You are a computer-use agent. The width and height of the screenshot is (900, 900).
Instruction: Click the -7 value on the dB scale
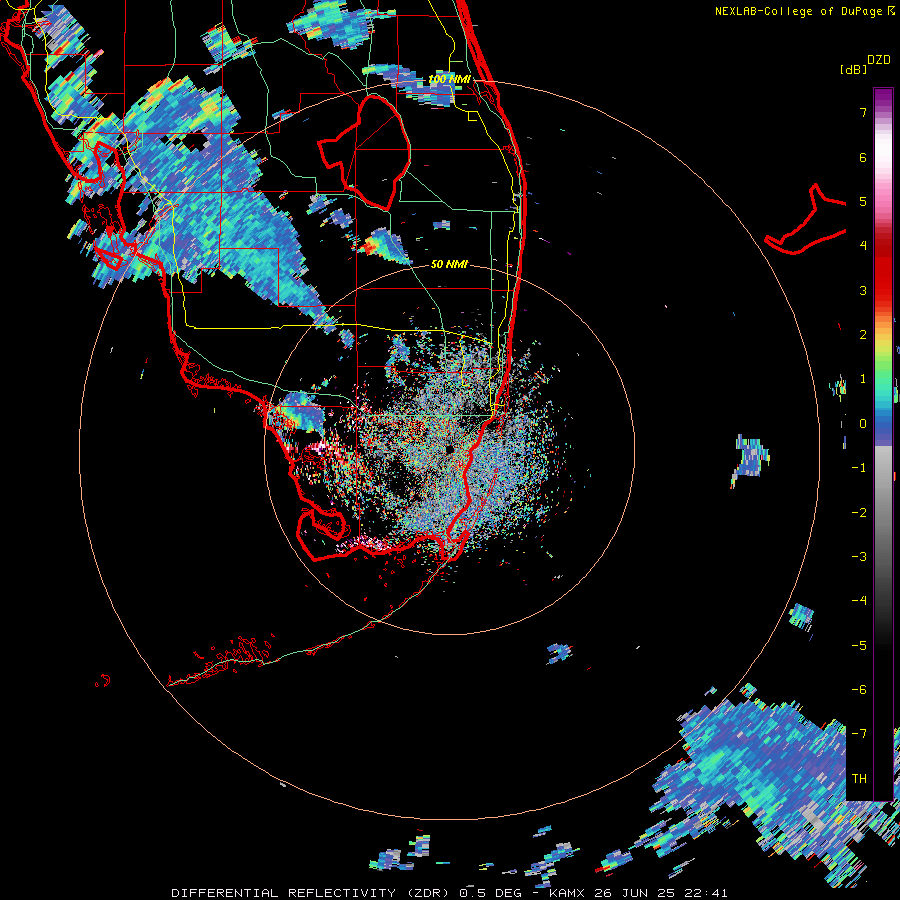pyautogui.click(x=859, y=734)
